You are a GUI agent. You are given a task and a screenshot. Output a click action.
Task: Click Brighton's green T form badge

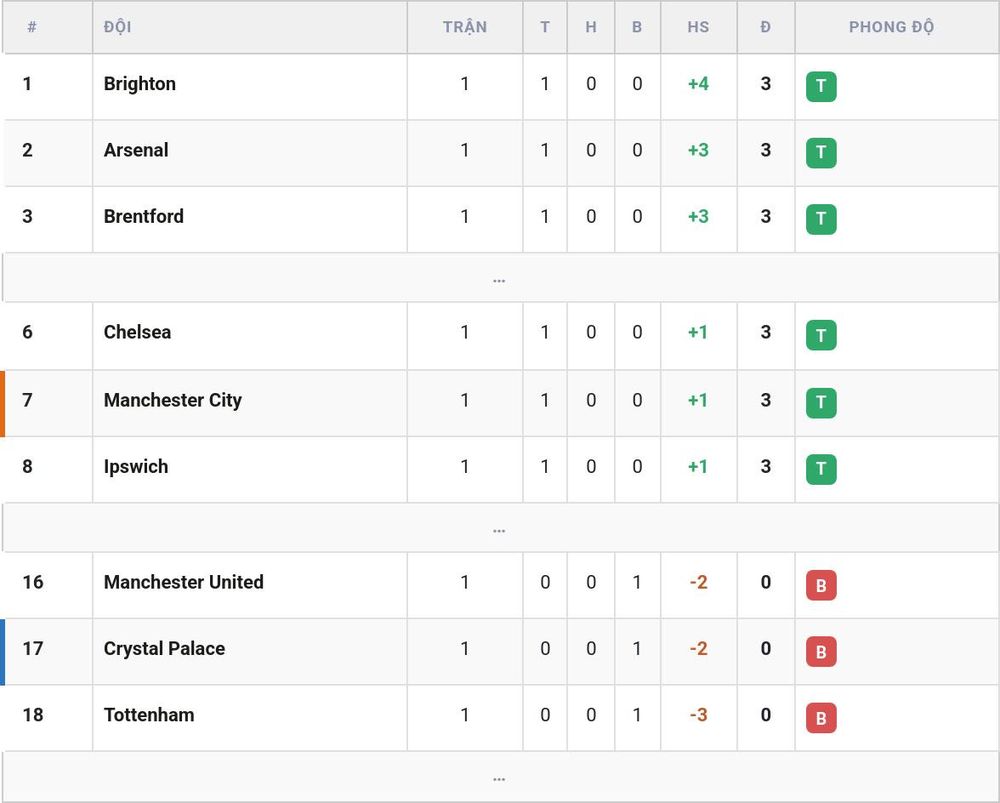pos(821,86)
